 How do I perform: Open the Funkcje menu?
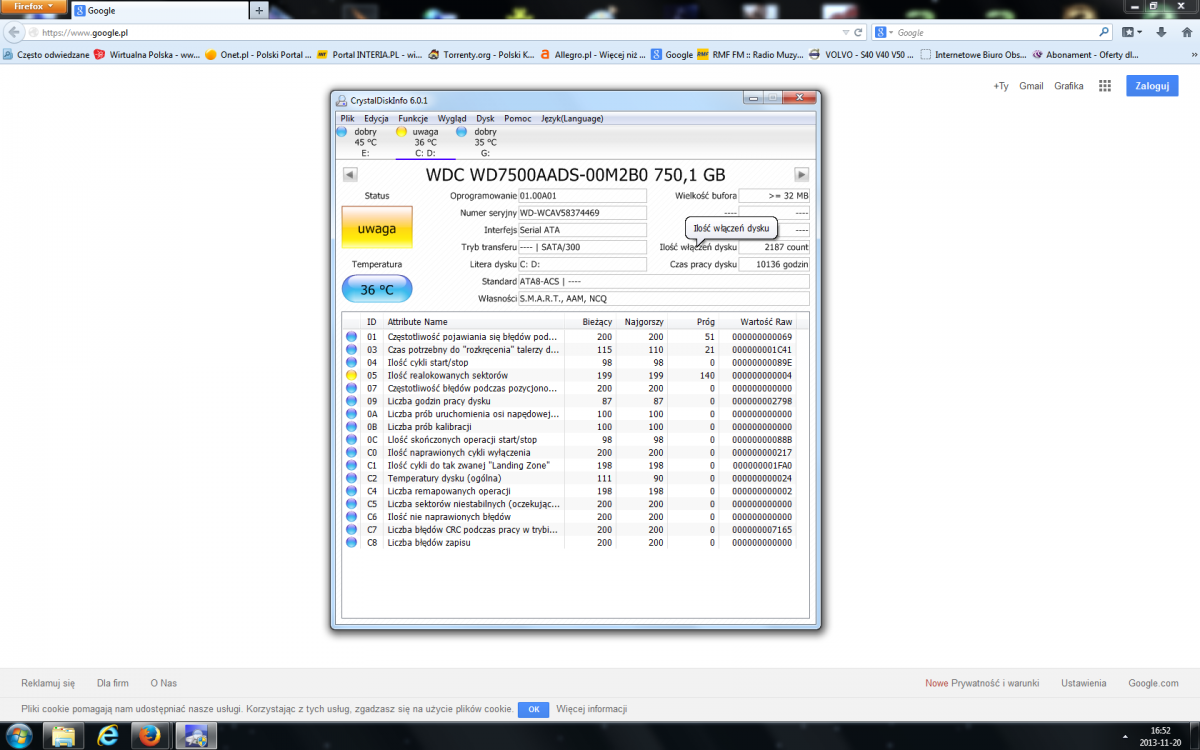(413, 118)
